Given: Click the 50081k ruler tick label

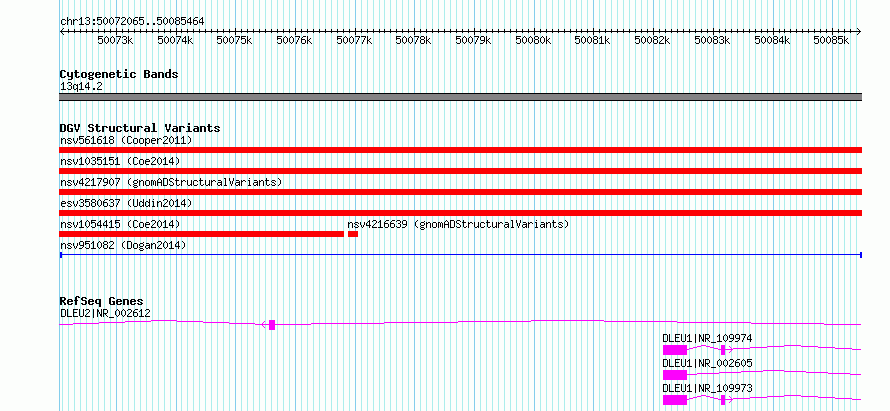Looking at the screenshot, I should (x=593, y=40).
